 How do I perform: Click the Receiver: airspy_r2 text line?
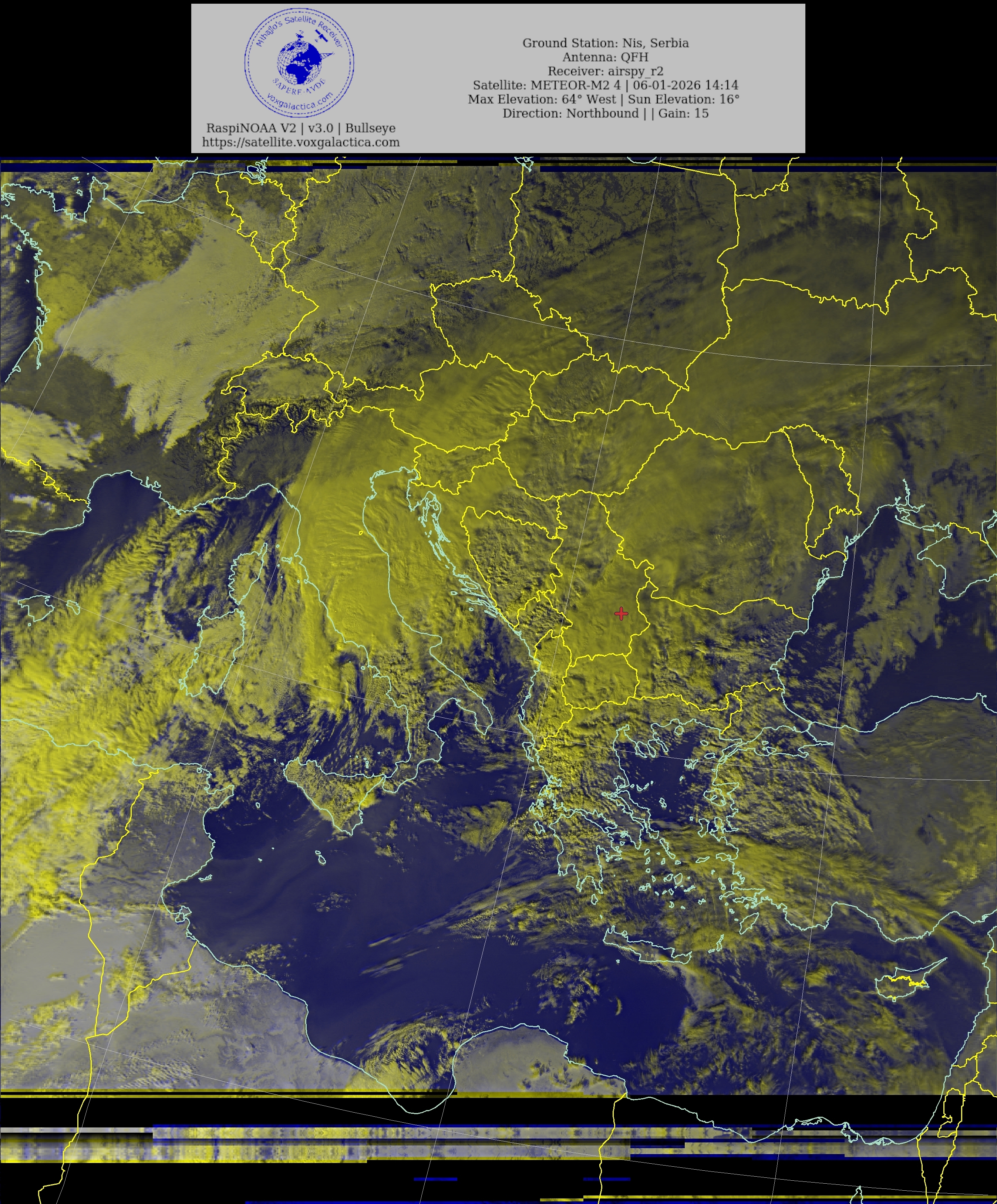point(605,71)
